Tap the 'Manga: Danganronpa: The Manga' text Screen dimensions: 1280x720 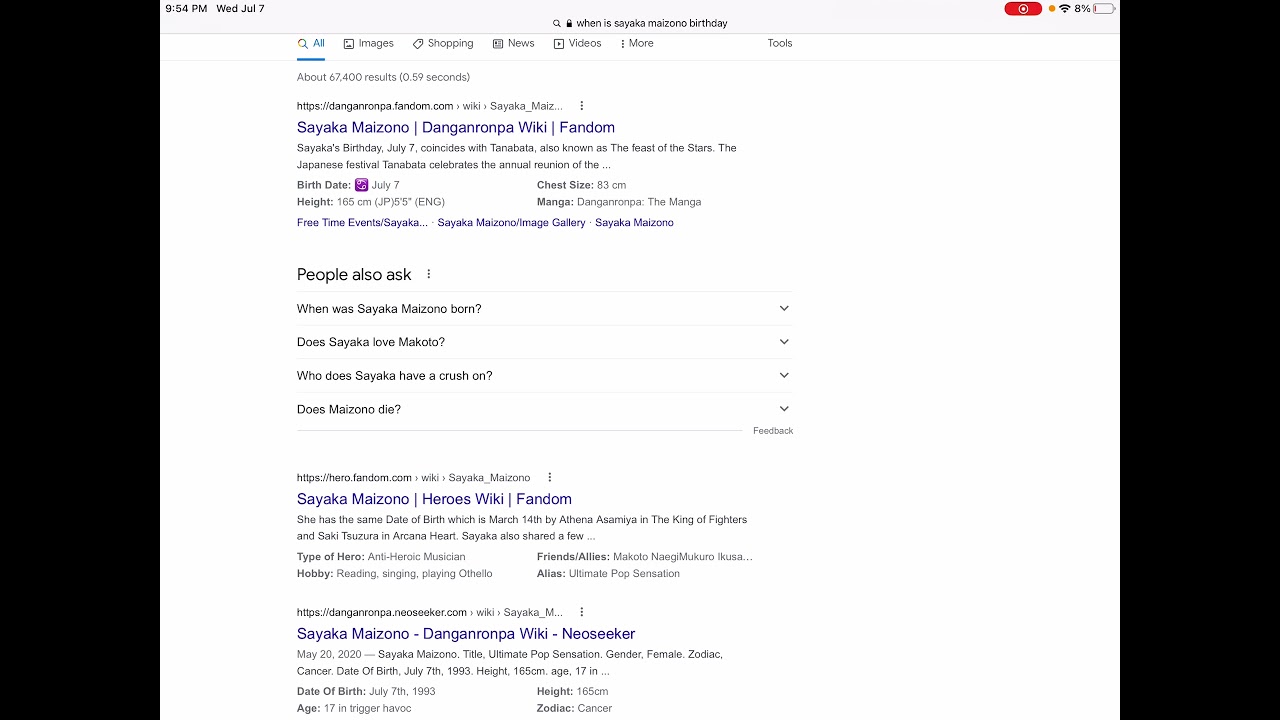619,202
